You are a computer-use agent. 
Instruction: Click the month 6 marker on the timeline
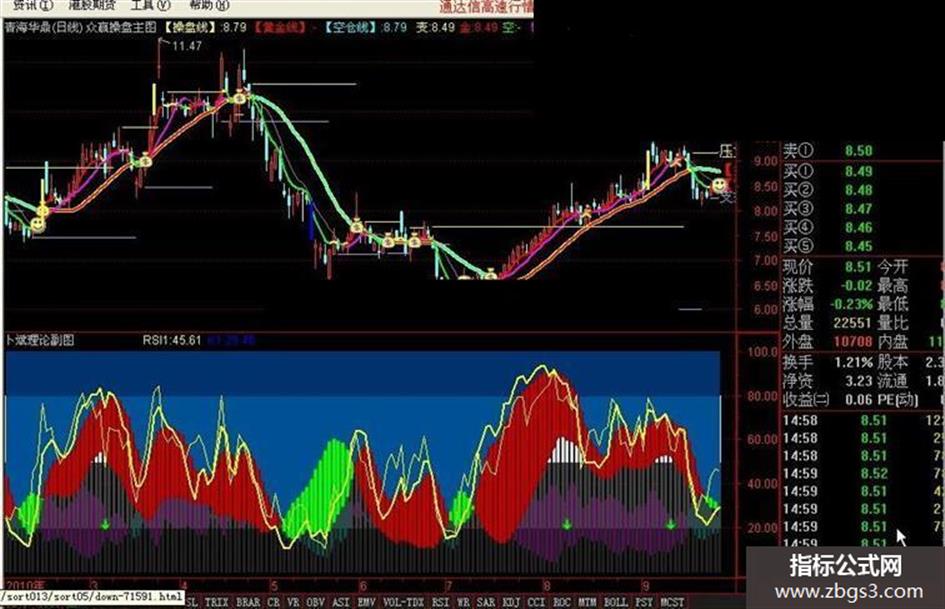point(363,585)
